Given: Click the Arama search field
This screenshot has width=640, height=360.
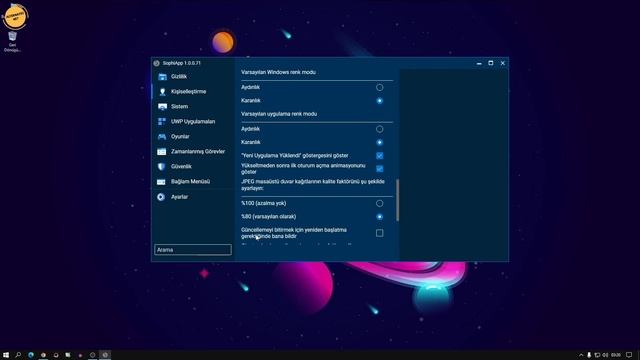Looking at the screenshot, I should pos(193,250).
